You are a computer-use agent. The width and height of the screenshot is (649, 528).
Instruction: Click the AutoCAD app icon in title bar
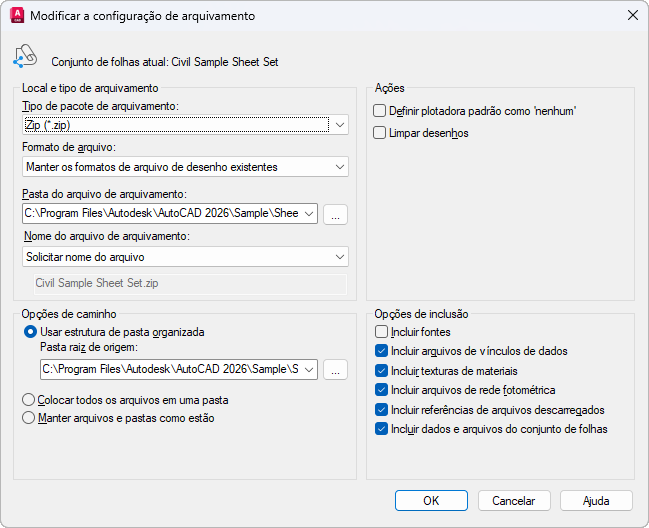click(17, 16)
